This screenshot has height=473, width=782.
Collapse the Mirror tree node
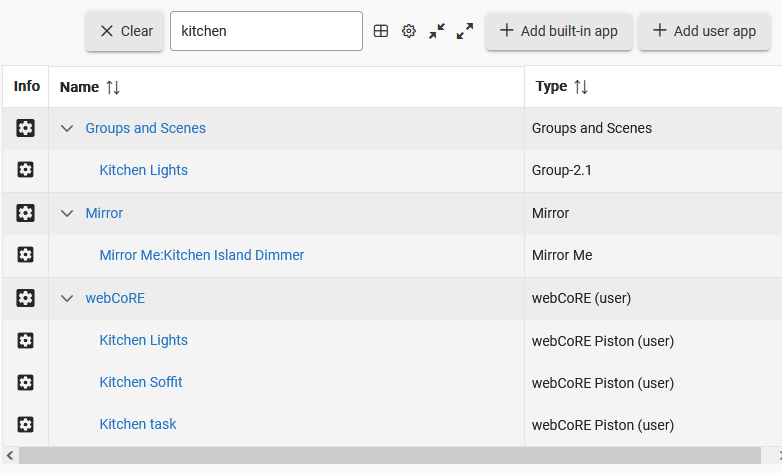[67, 213]
